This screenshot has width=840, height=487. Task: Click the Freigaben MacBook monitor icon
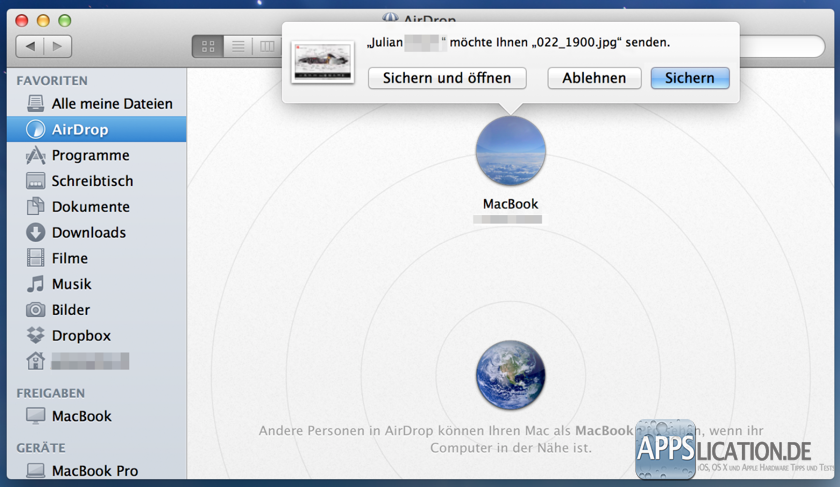tap(35, 416)
